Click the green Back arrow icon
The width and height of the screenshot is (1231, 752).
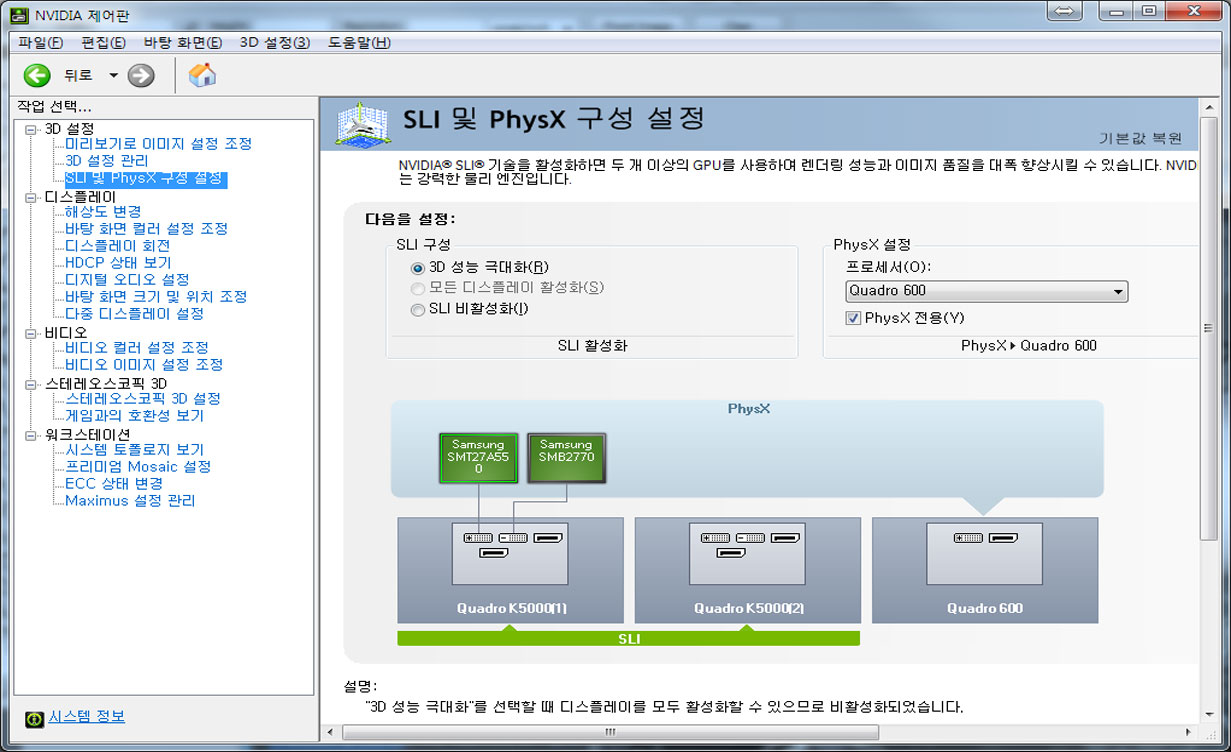click(x=37, y=75)
